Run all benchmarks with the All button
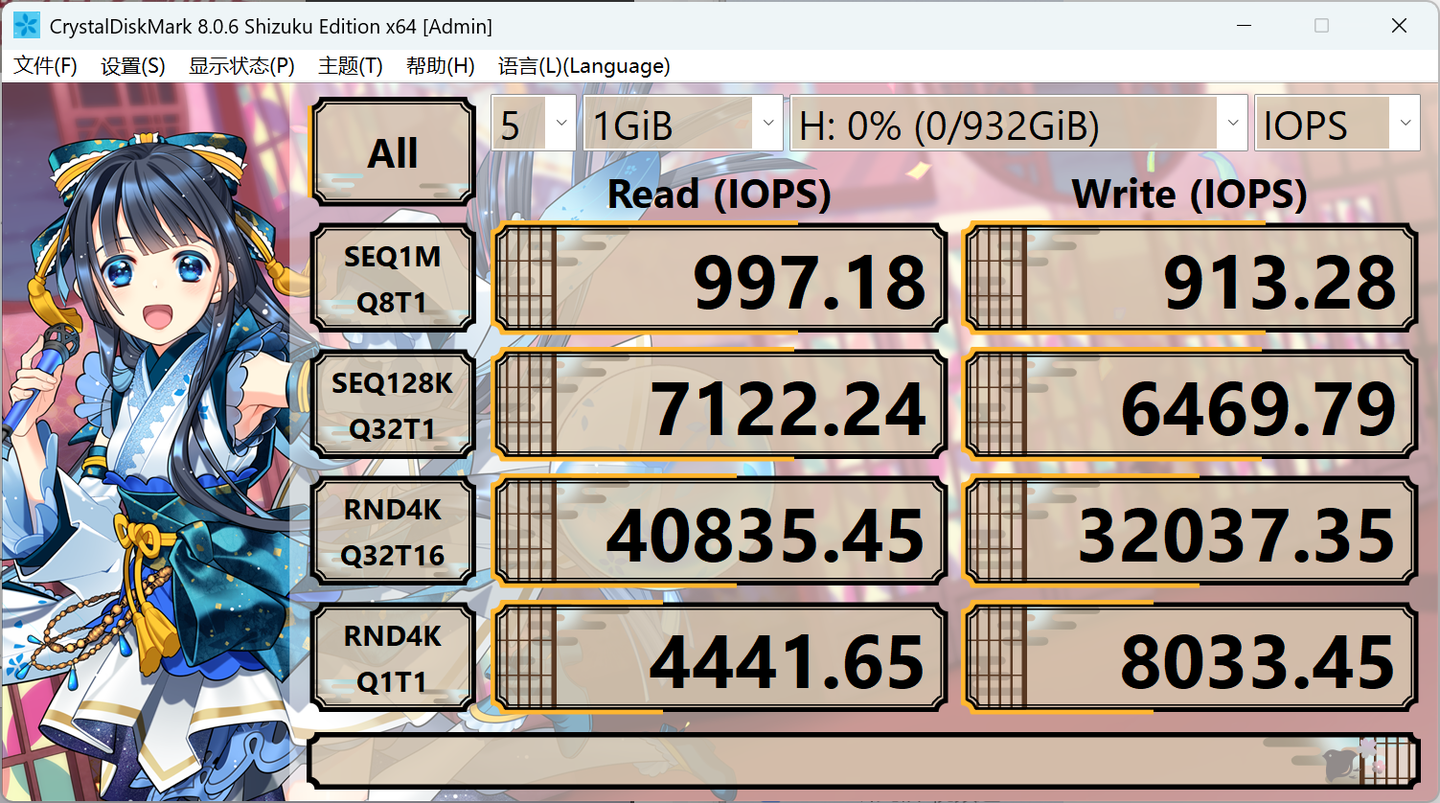The width and height of the screenshot is (1440, 803). pos(393,153)
